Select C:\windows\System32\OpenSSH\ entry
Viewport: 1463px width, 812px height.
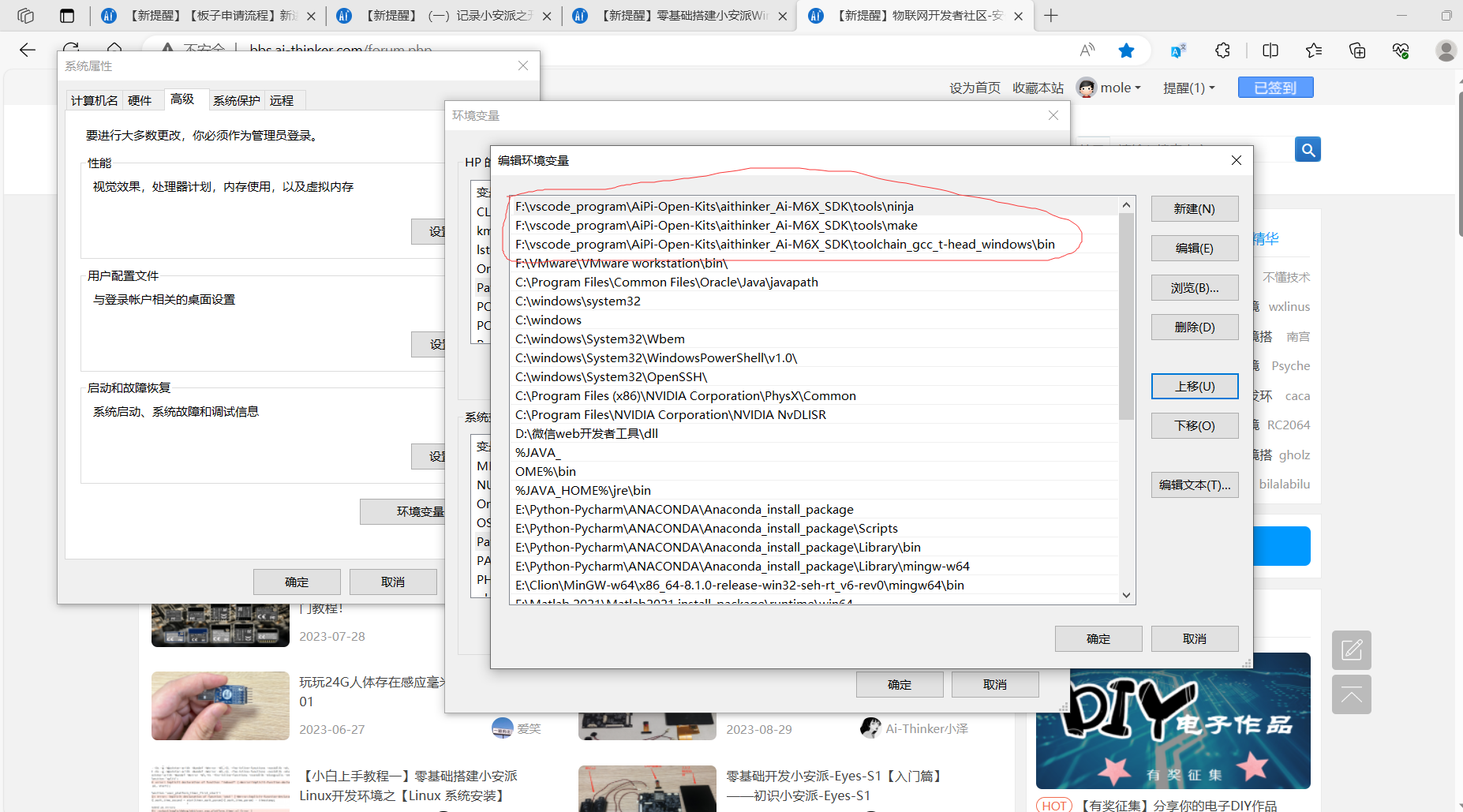pyautogui.click(x=814, y=376)
